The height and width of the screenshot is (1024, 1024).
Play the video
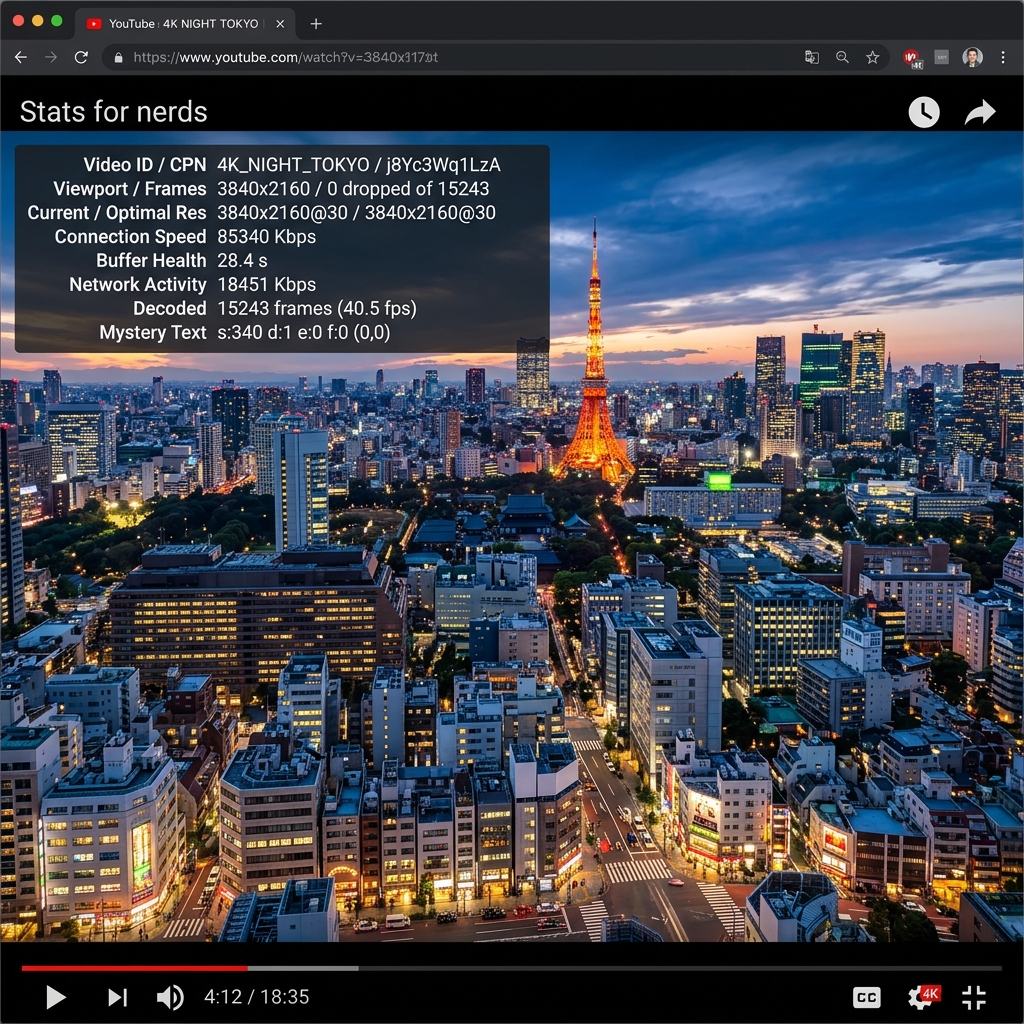pyautogui.click(x=56, y=997)
